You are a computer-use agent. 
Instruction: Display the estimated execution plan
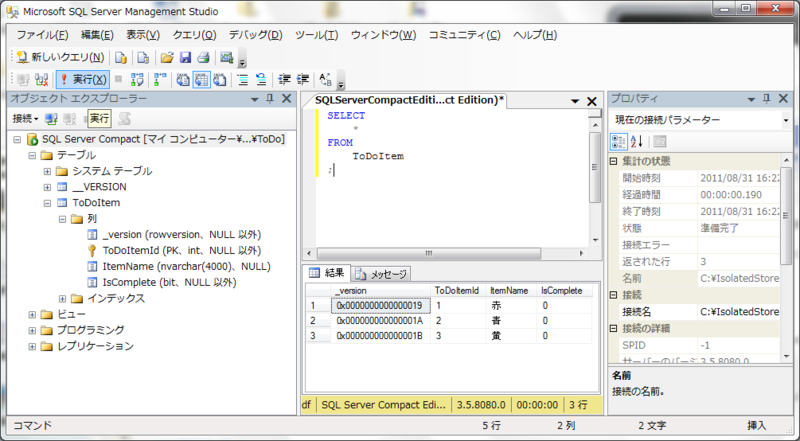(x=137, y=79)
